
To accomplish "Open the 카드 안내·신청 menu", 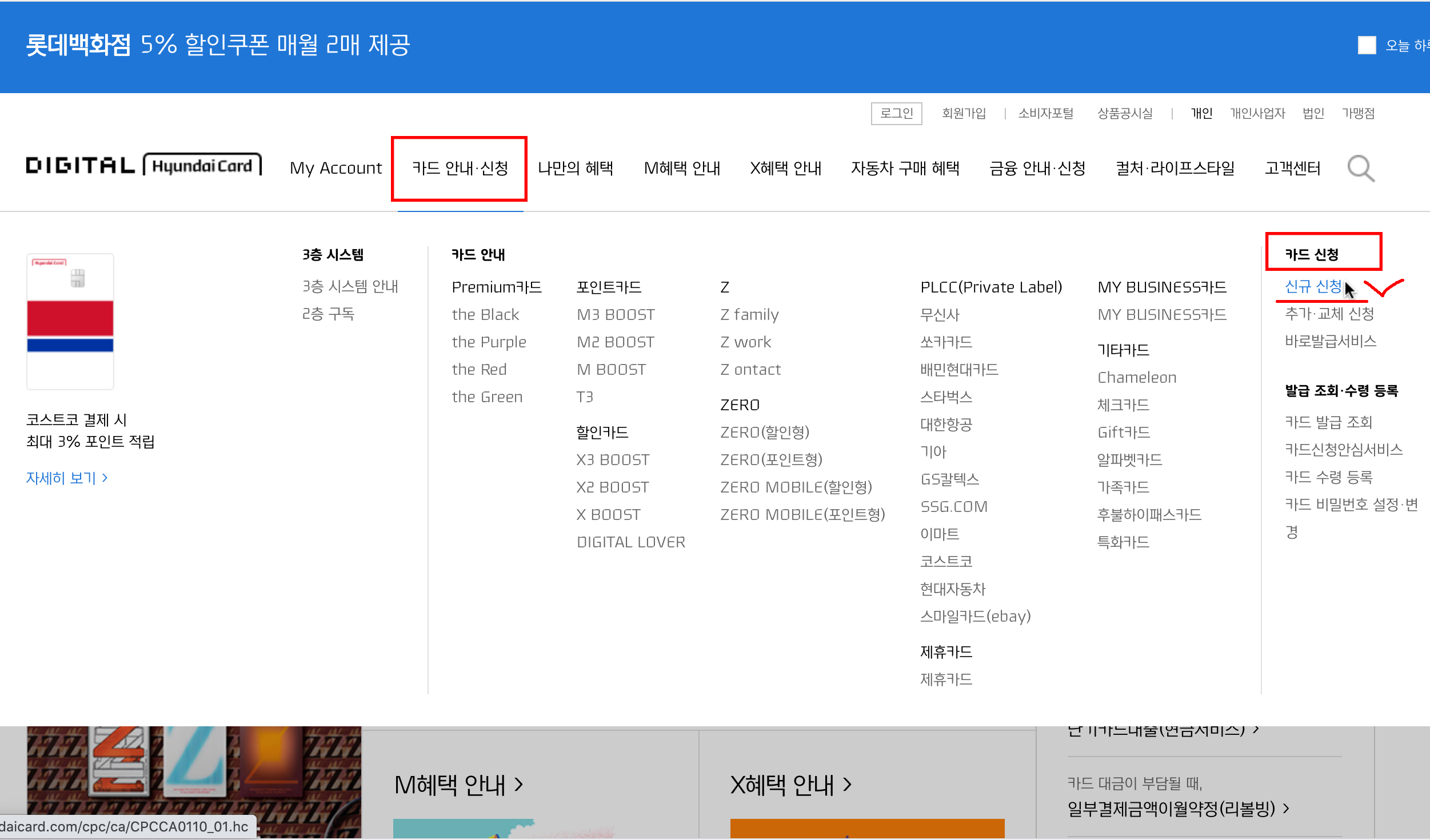I will (x=460, y=168).
